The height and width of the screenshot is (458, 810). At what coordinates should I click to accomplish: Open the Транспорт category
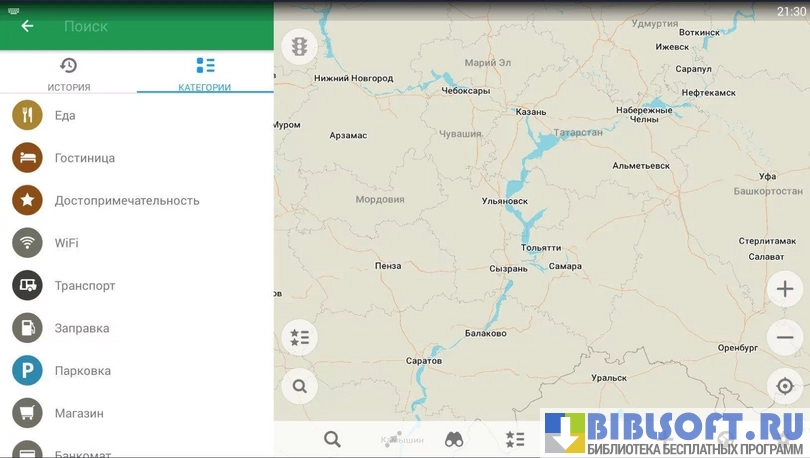[x=85, y=286]
